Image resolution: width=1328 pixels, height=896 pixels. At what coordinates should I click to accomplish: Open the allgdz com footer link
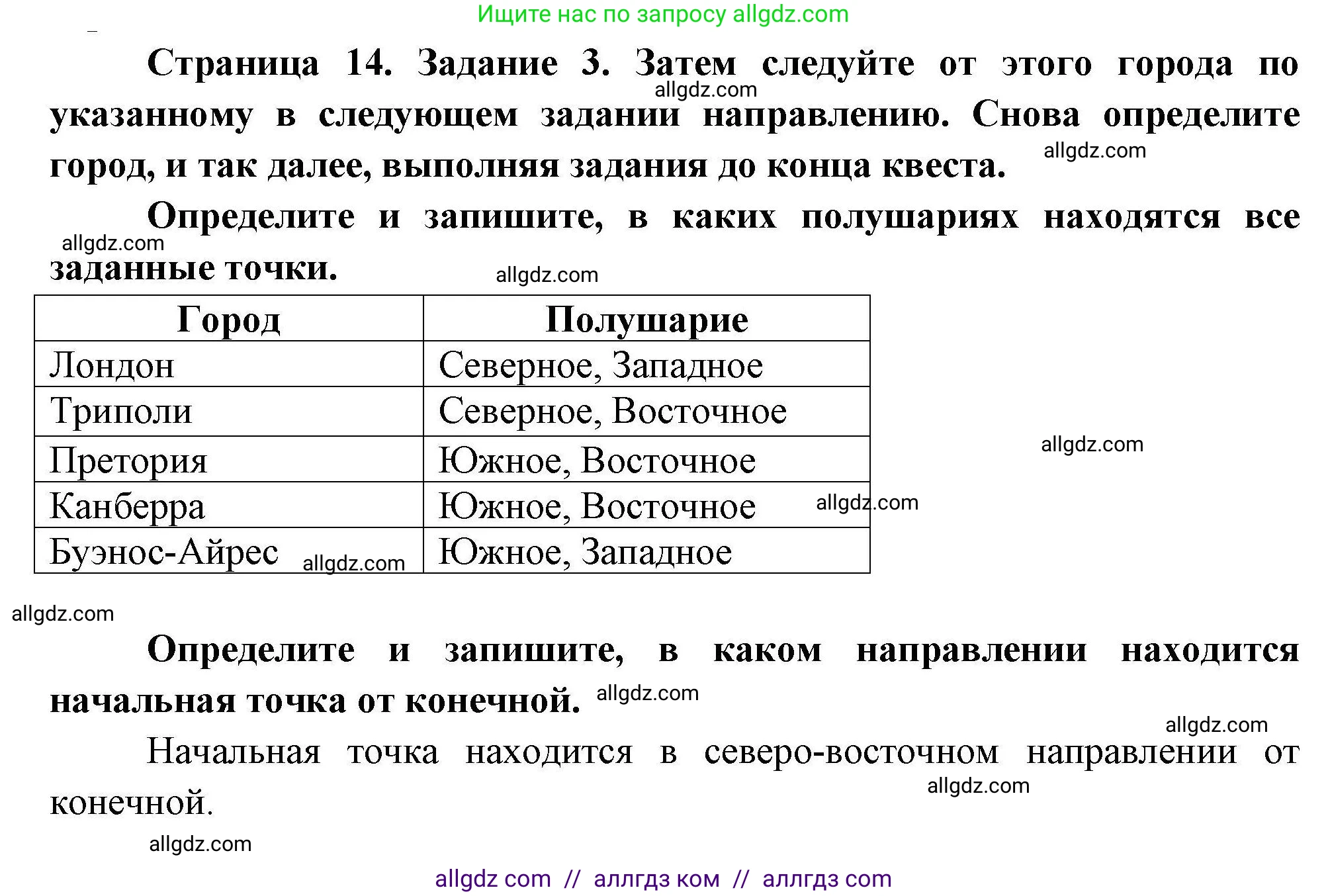(x=491, y=877)
